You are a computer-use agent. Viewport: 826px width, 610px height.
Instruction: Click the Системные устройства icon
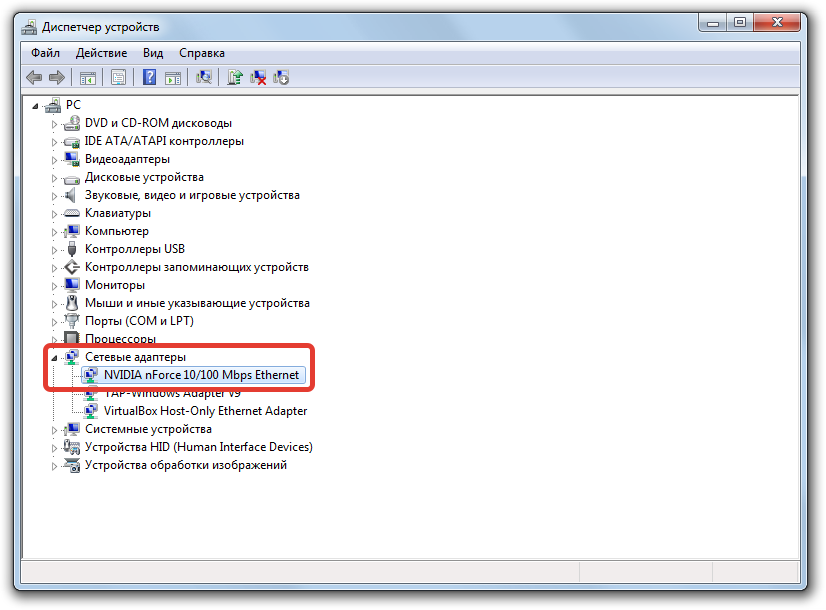point(72,429)
